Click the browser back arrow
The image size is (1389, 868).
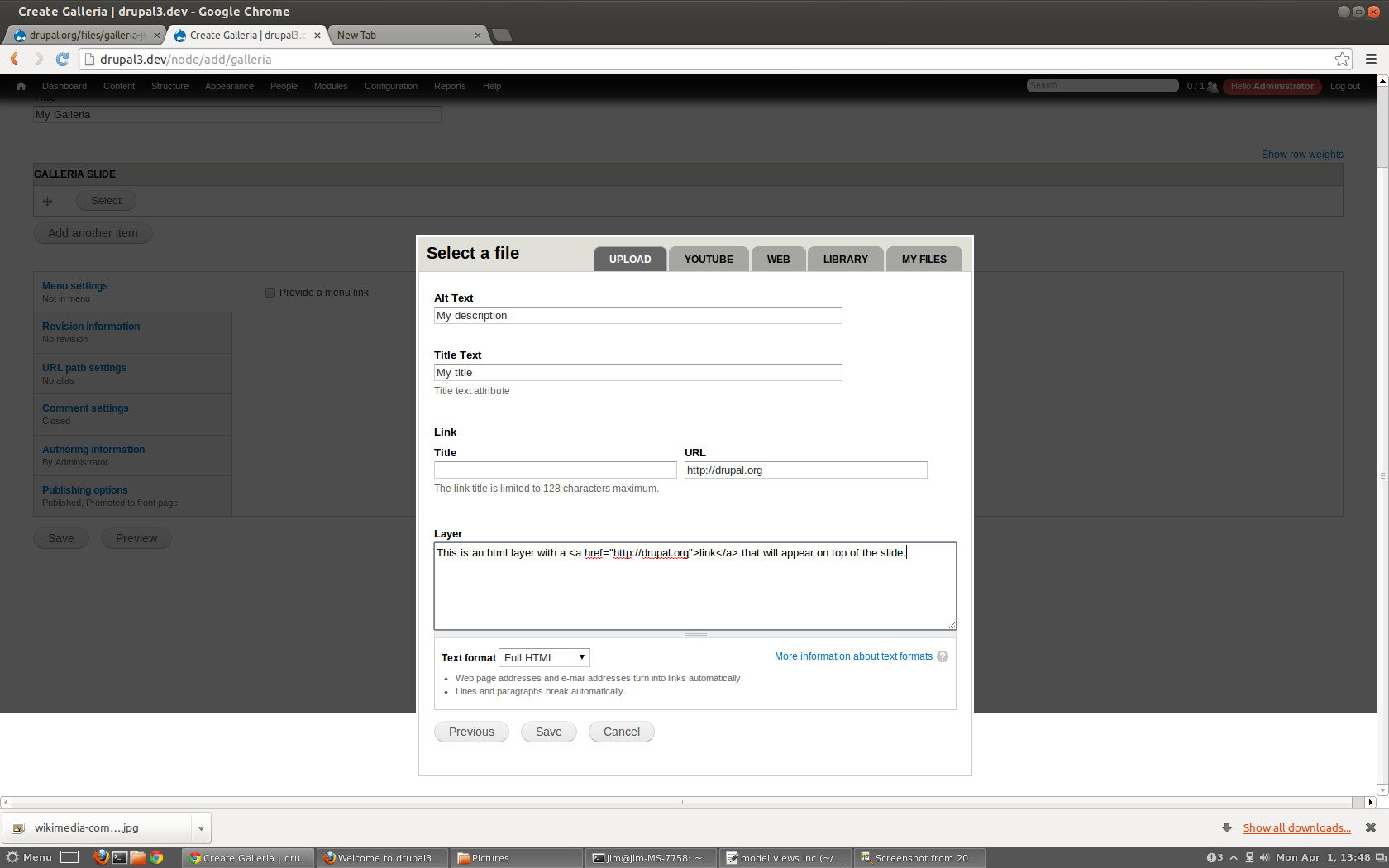13,59
